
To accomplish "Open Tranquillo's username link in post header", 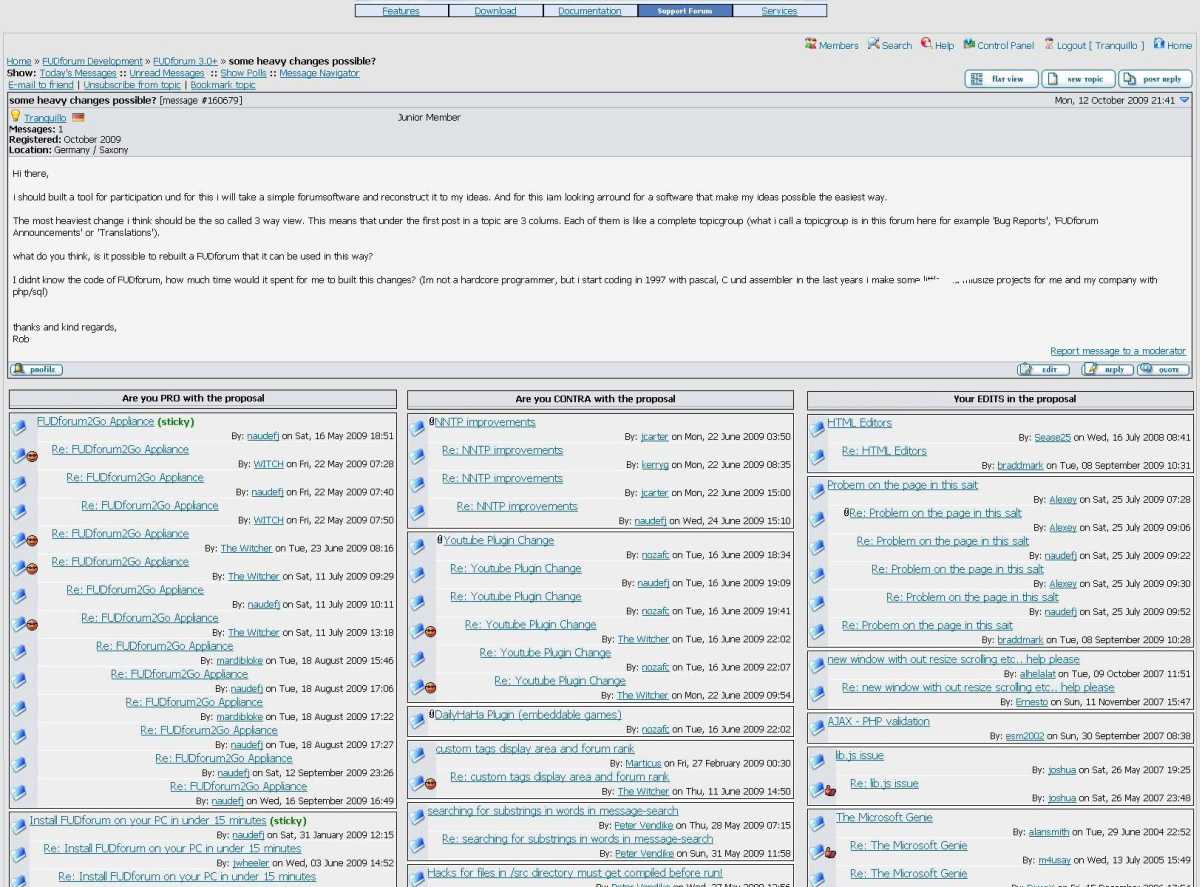I will (45, 118).
